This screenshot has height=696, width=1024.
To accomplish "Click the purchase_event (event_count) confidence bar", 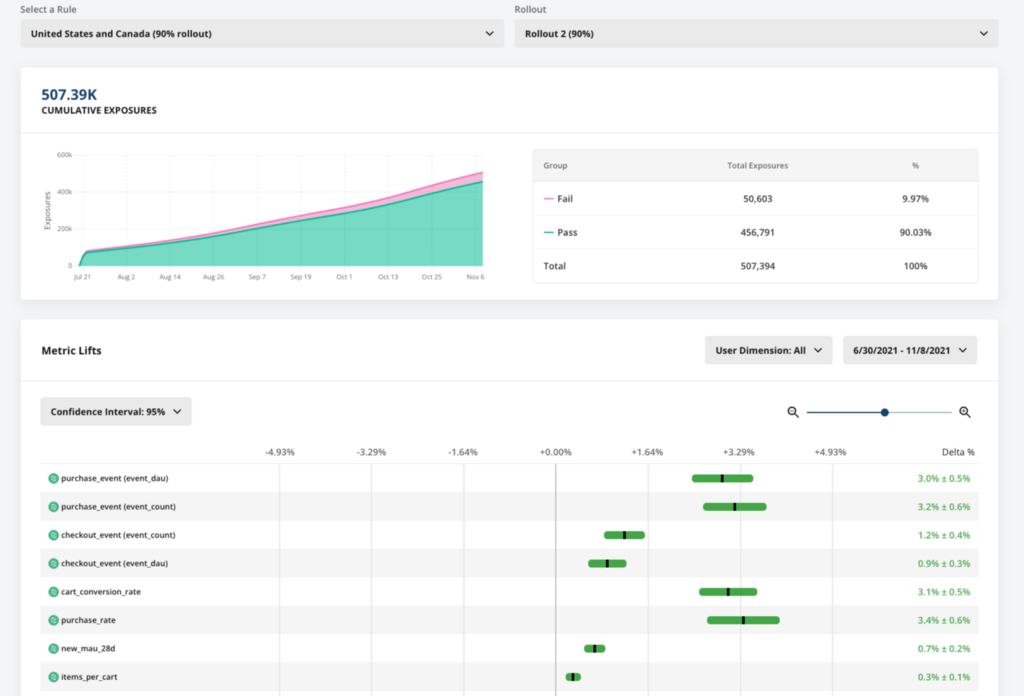I will click(x=735, y=507).
